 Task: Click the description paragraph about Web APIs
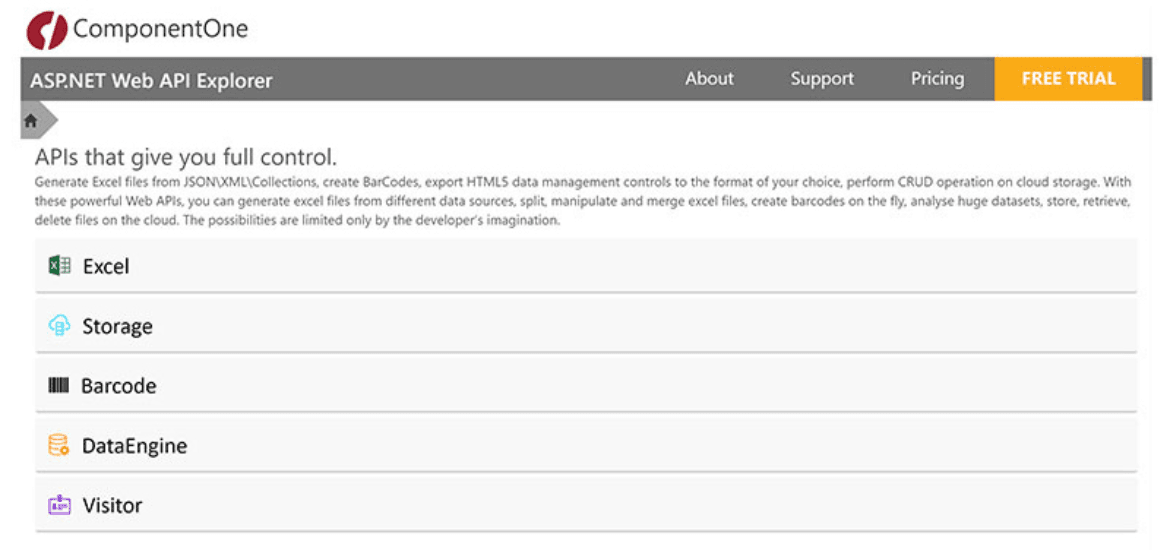tap(582, 202)
